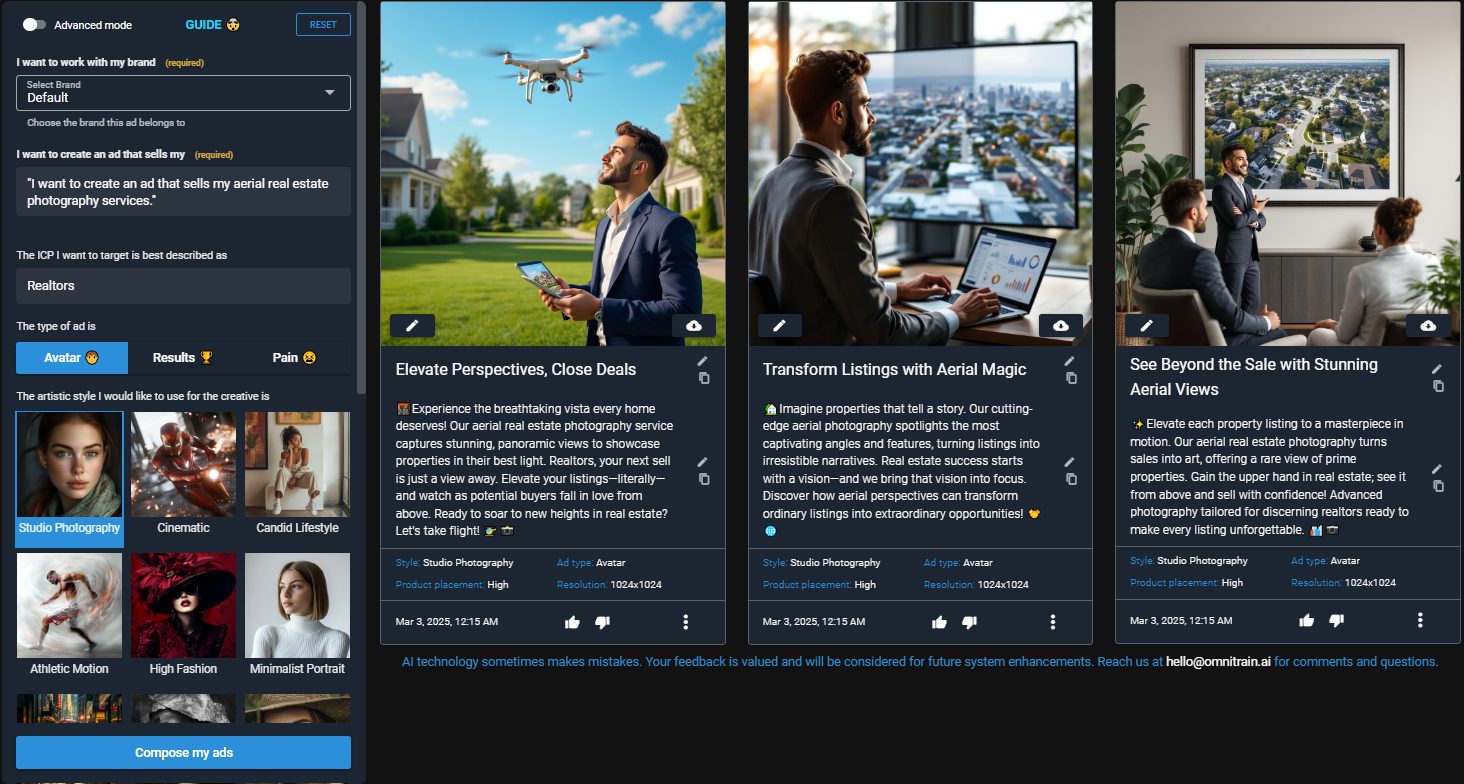Copy the See Beyond the Sale headline
This screenshot has height=784, width=1464.
1438,386
